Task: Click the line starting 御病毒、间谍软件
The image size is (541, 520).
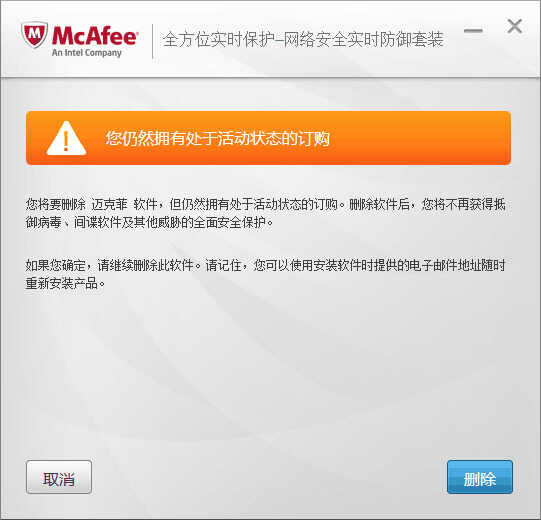Action: coord(149,223)
